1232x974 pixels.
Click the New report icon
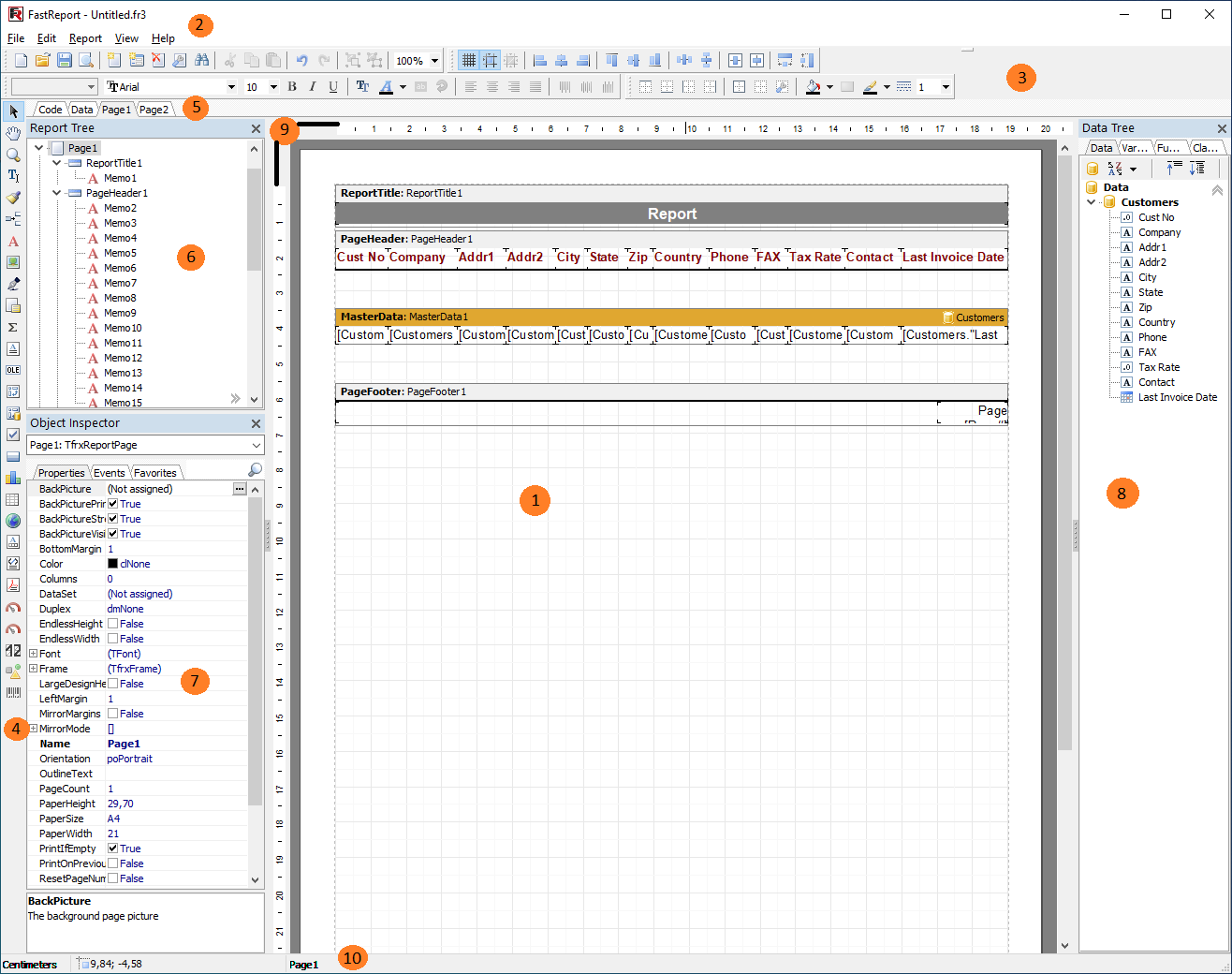21,61
